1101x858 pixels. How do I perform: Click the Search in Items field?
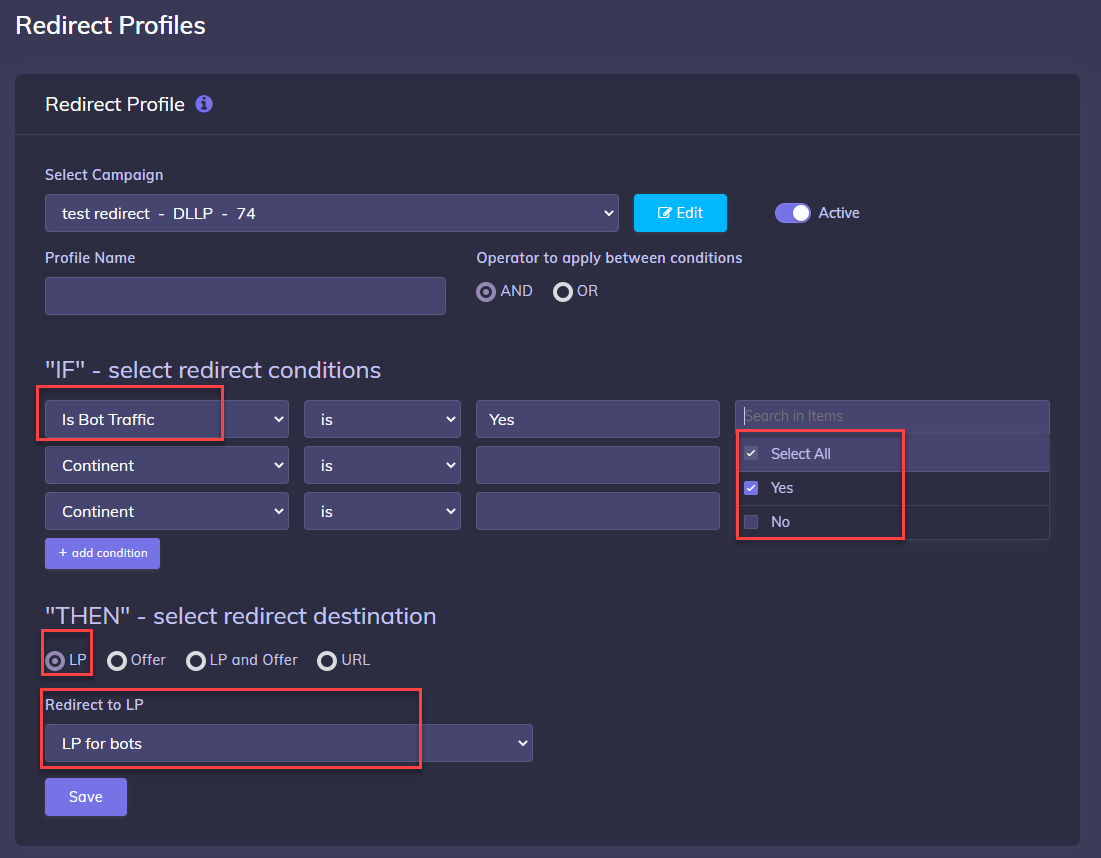[x=891, y=416]
